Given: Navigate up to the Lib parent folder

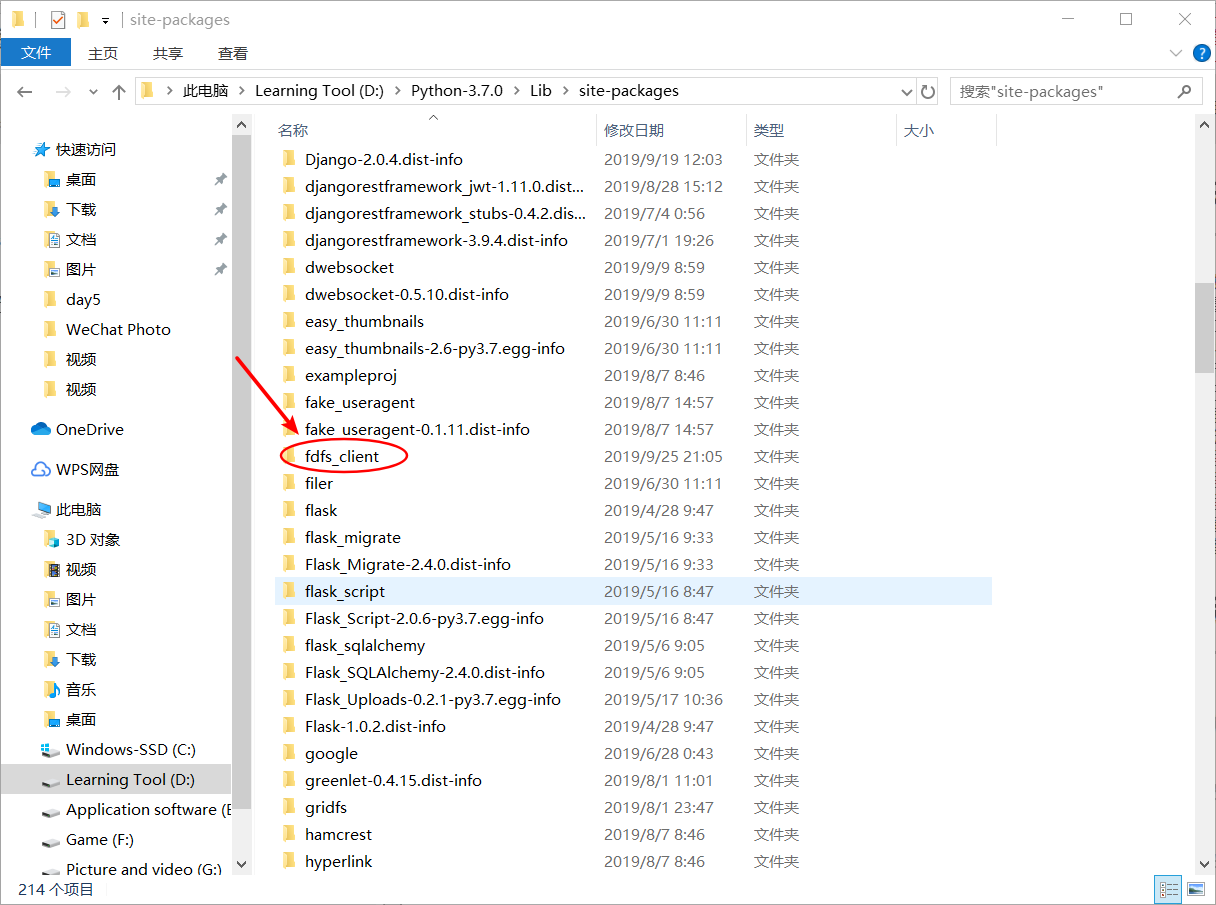Looking at the screenshot, I should [x=117, y=90].
